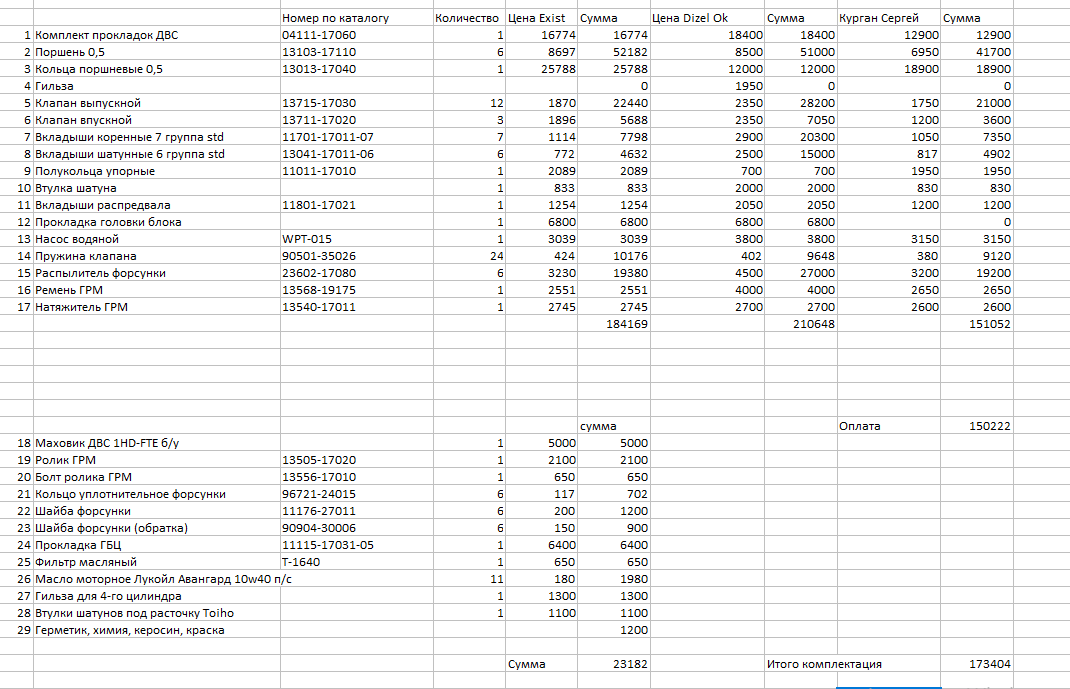Select catalog number 90904-30006
Screen dimensions: 1070x689
pyautogui.click(x=357, y=528)
